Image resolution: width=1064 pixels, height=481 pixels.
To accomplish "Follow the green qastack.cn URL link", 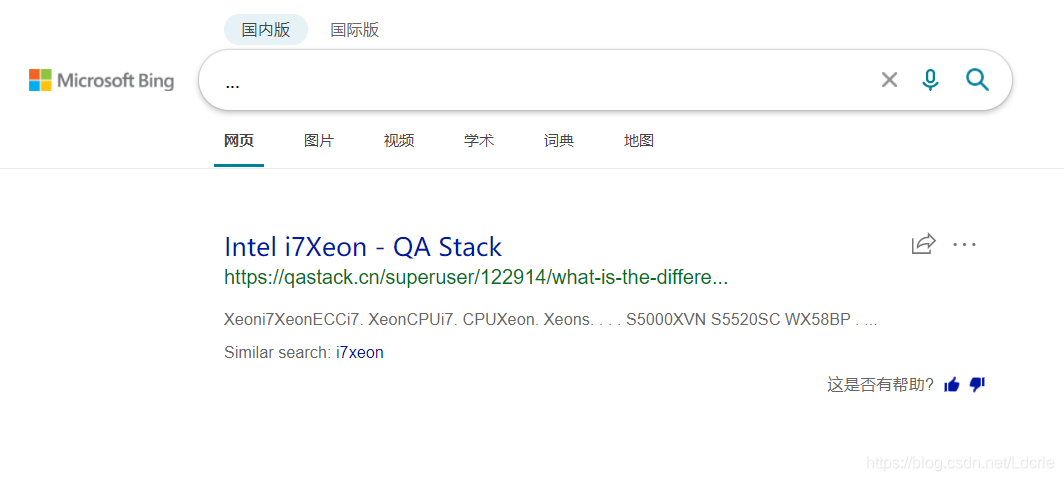I will coord(476,277).
